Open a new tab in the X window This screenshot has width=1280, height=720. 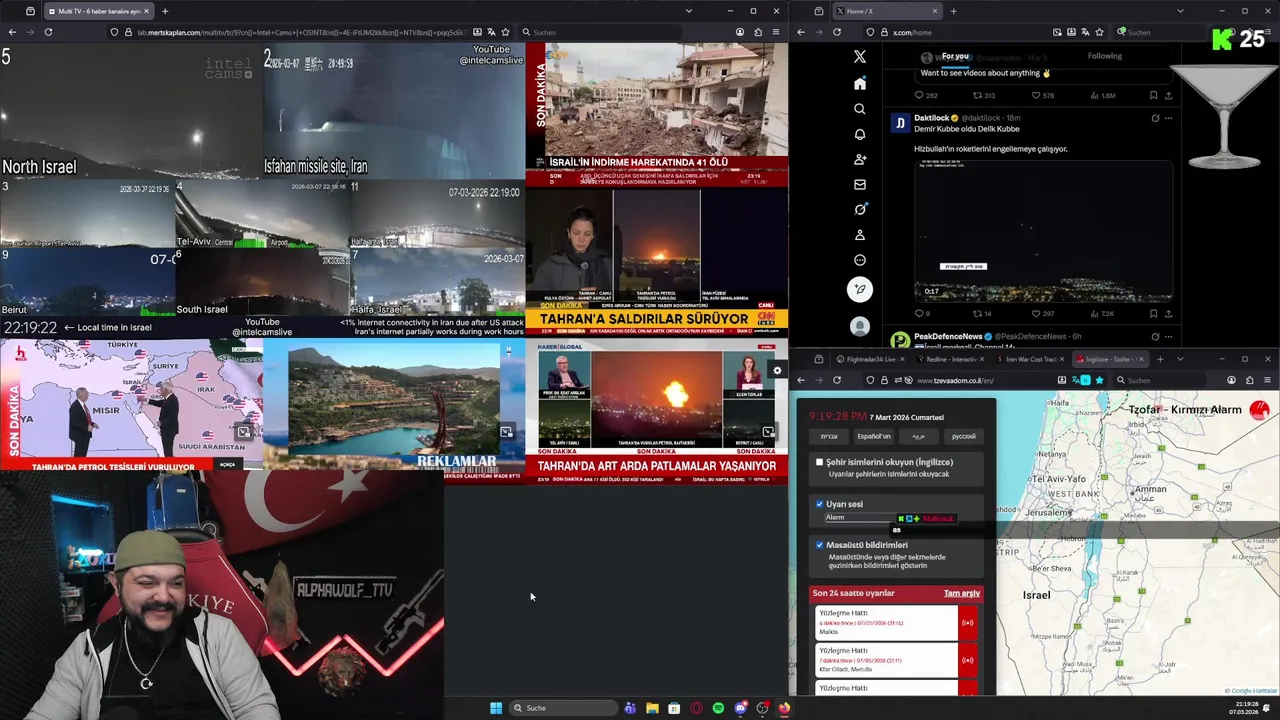pos(953,11)
